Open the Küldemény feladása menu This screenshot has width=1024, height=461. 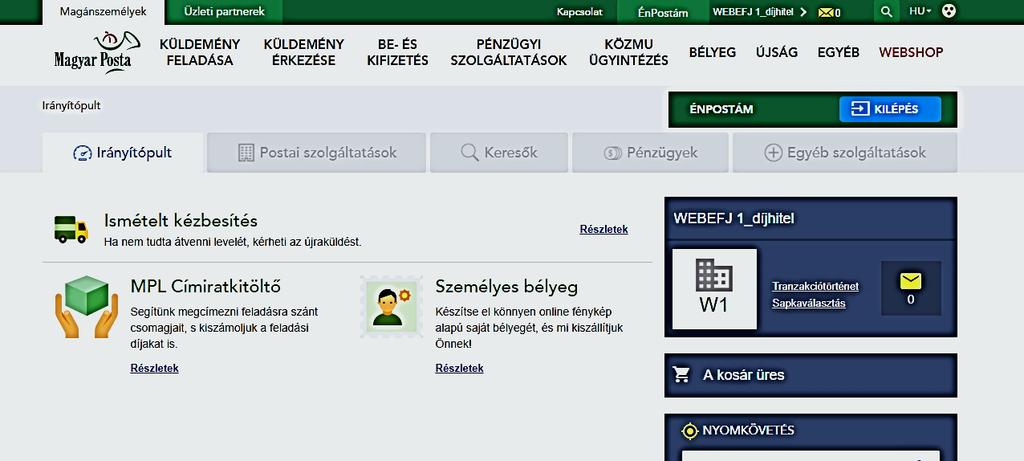click(x=200, y=52)
